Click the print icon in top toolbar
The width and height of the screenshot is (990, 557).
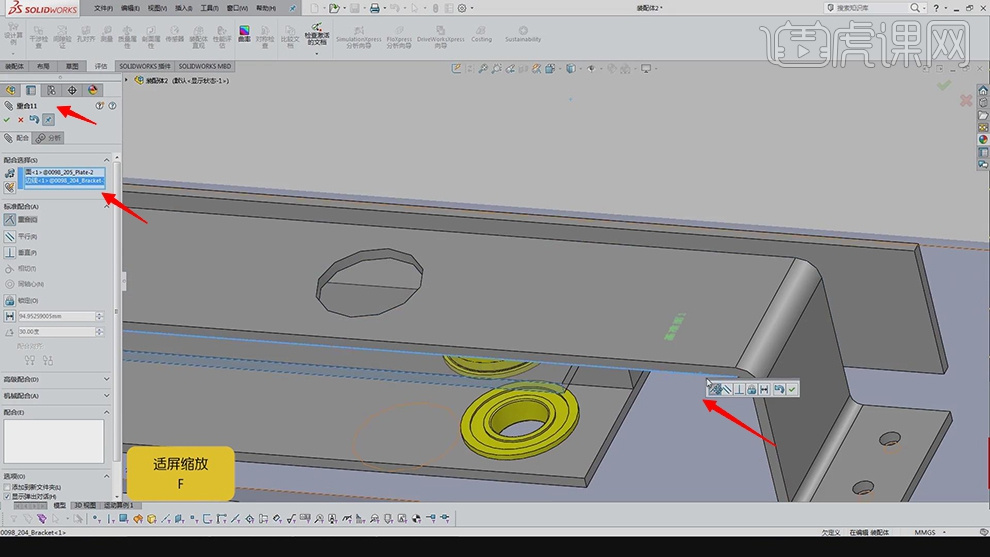374,8
